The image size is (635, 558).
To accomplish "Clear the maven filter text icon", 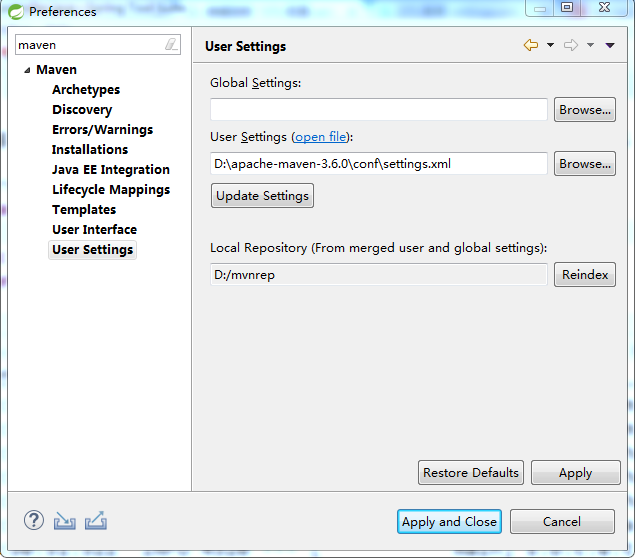I will coord(171,45).
